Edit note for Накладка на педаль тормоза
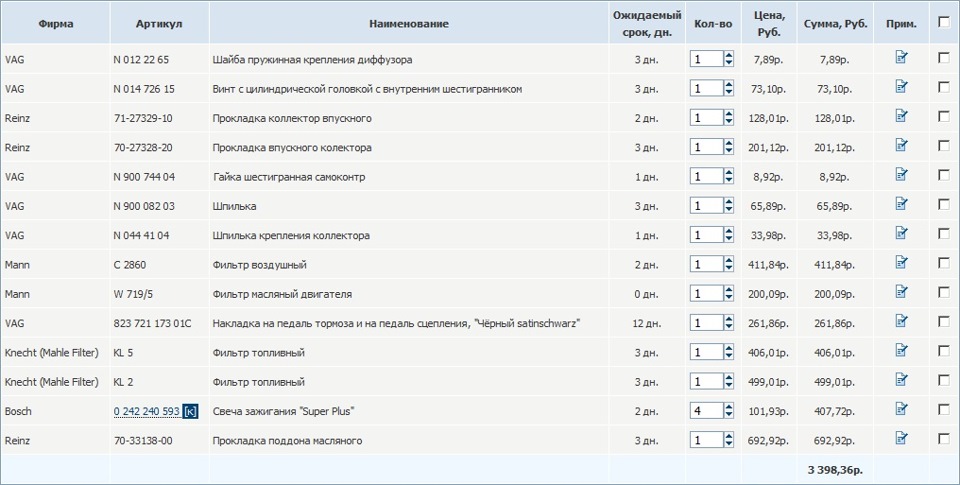The height and width of the screenshot is (485, 960). click(902, 322)
